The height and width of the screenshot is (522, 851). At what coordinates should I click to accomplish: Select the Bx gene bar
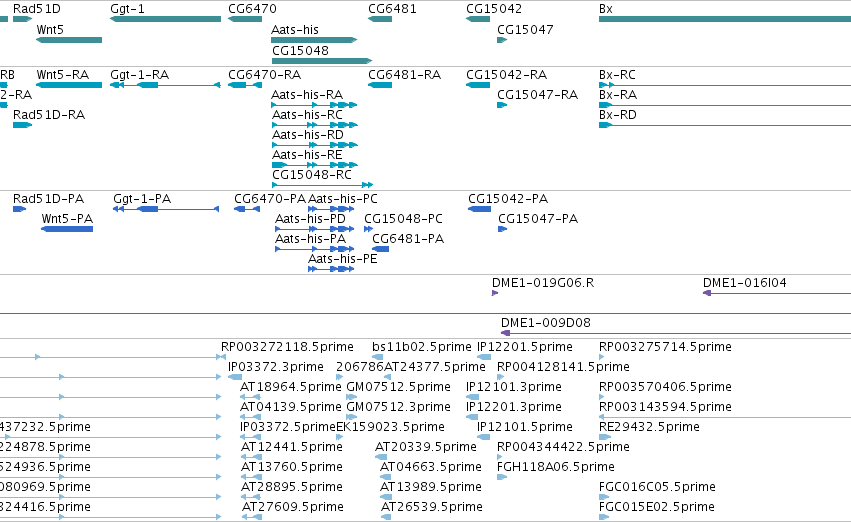[725, 19]
